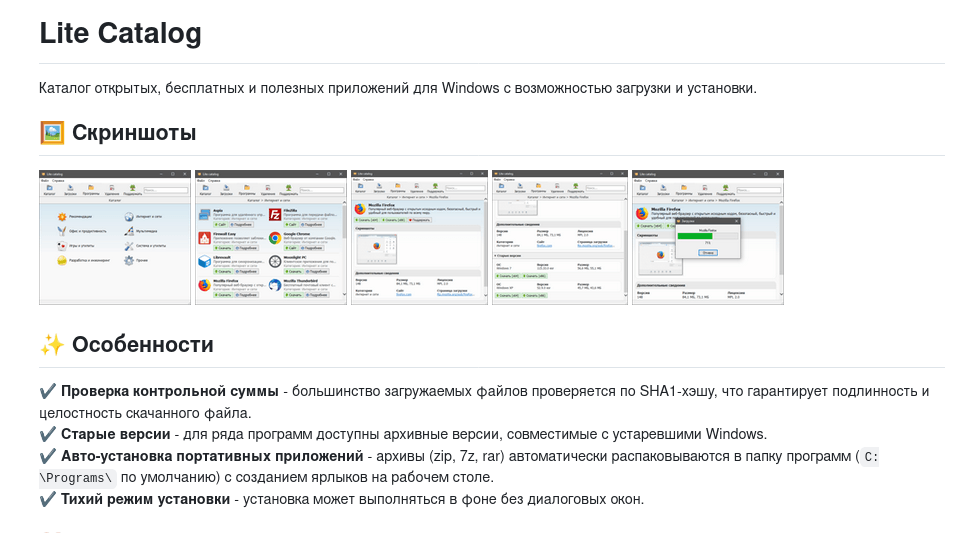This screenshot has height=533, width=955.
Task: Click the bold text Проверка контрольной суммы
Action: pos(169,391)
